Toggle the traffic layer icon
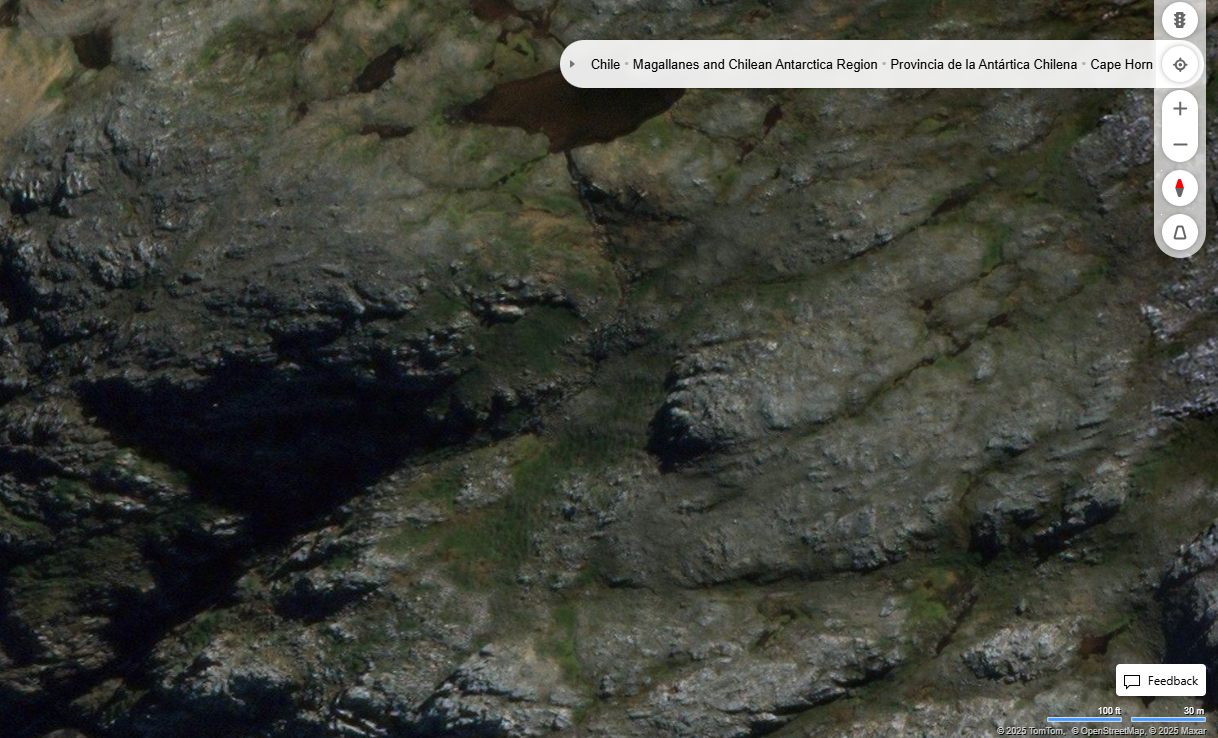 pyautogui.click(x=1180, y=20)
